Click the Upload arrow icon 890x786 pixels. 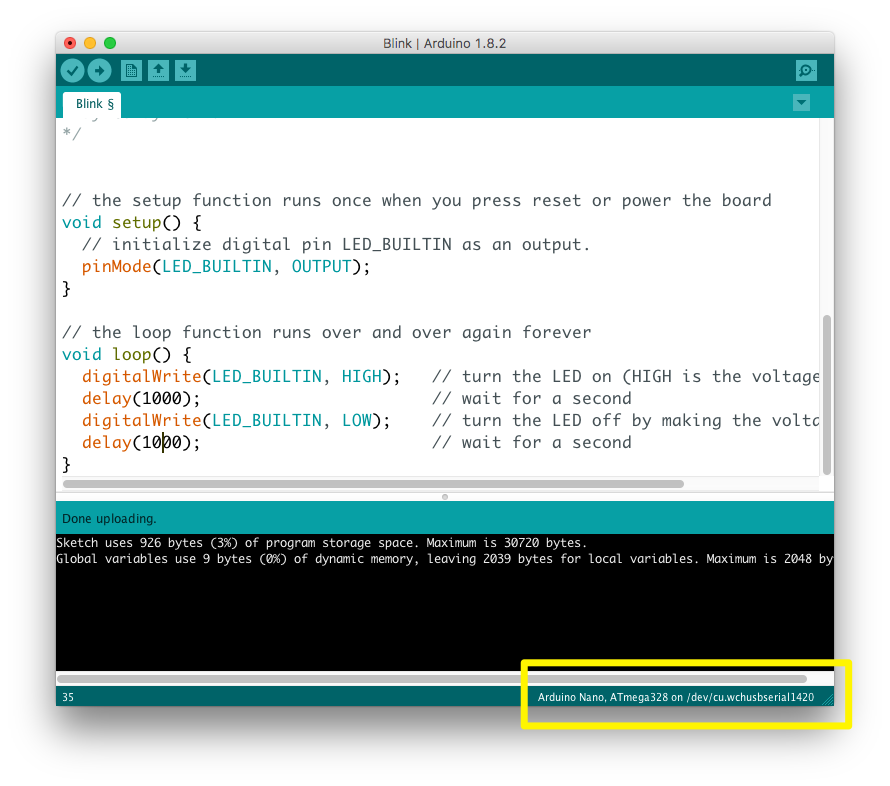[99, 70]
